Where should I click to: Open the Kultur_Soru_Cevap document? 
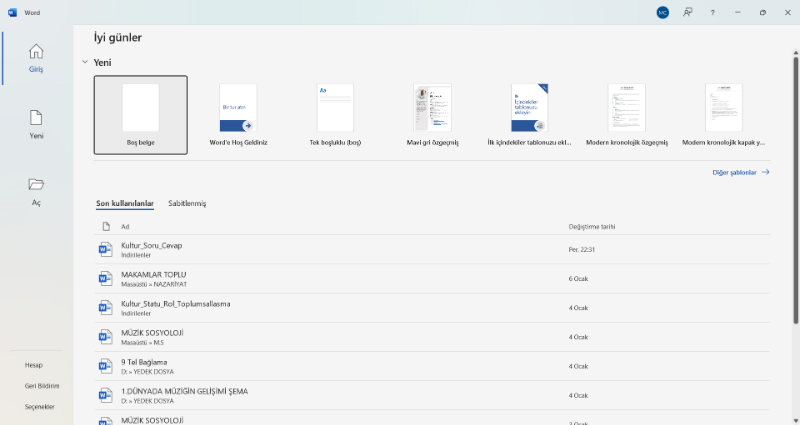(432, 249)
